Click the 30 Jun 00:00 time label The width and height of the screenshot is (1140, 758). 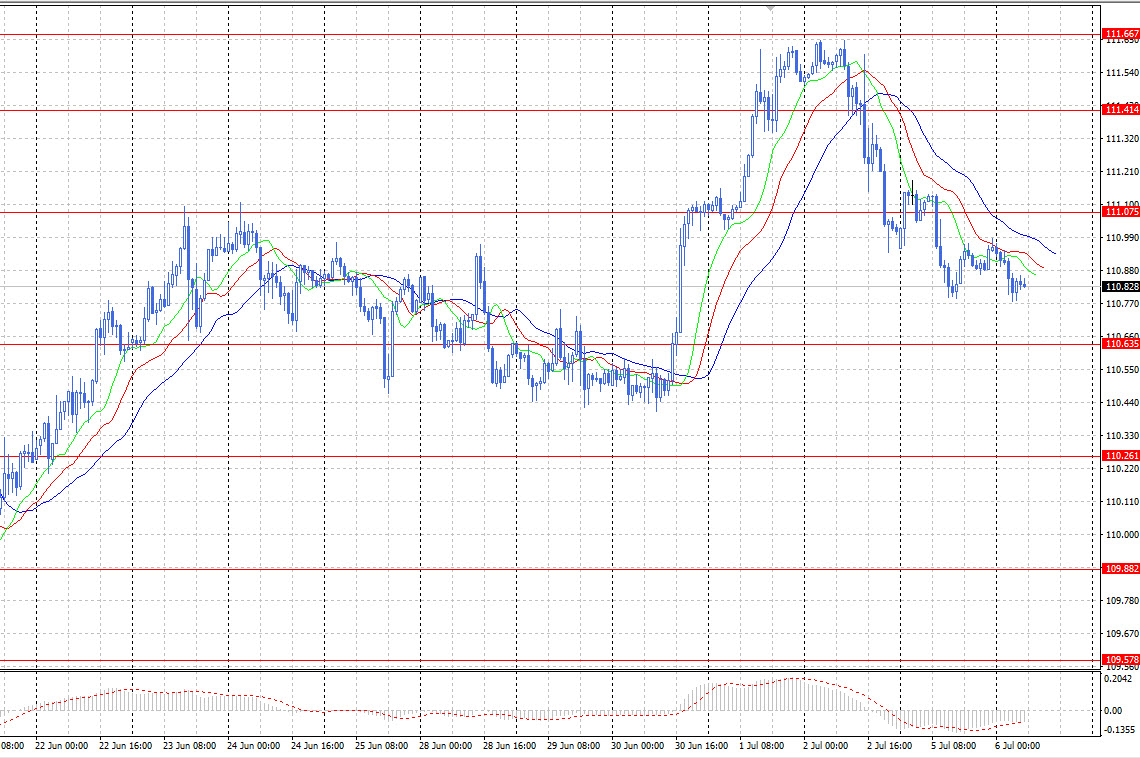click(638, 746)
